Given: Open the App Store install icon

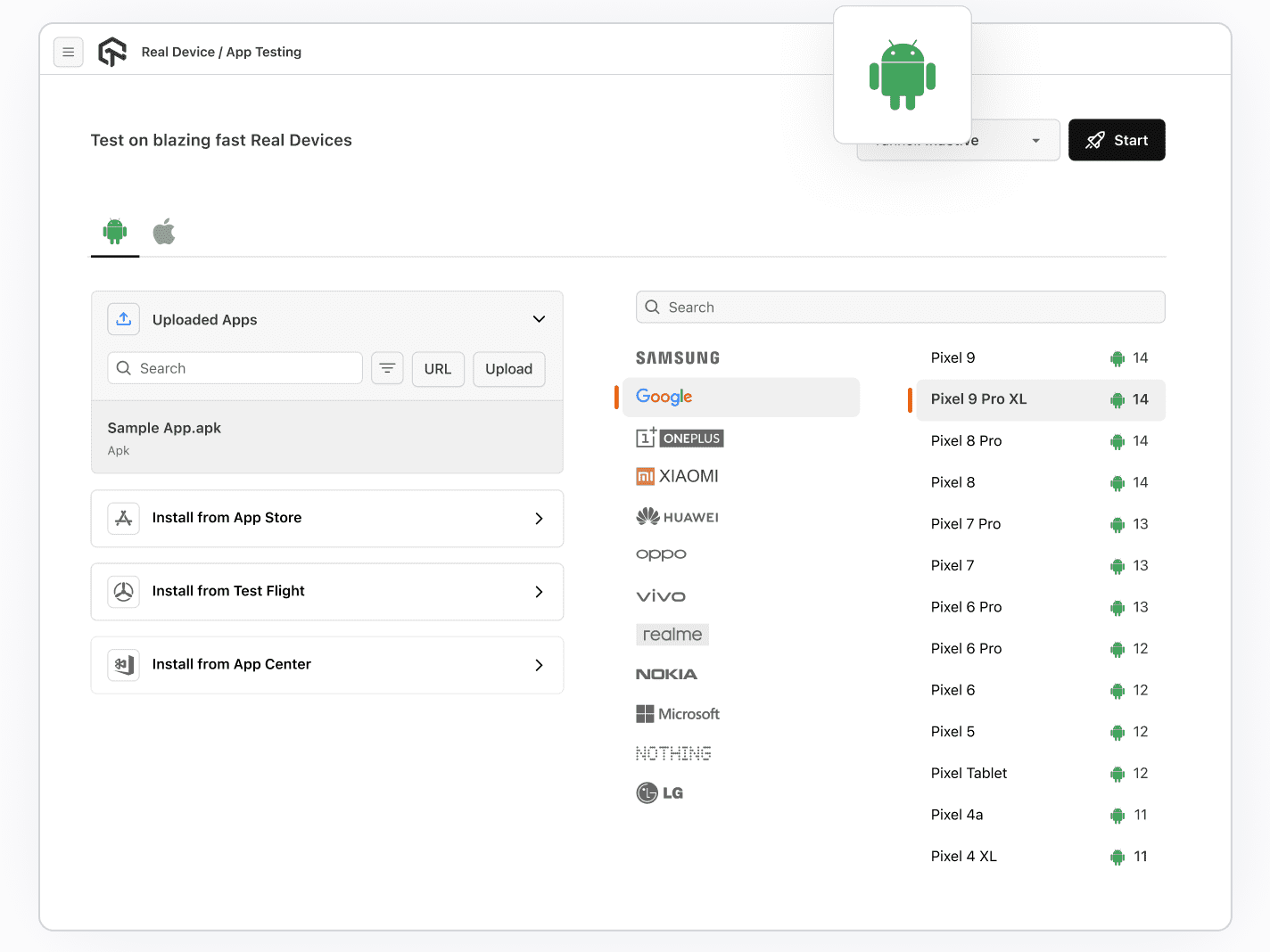Looking at the screenshot, I should 123,518.
